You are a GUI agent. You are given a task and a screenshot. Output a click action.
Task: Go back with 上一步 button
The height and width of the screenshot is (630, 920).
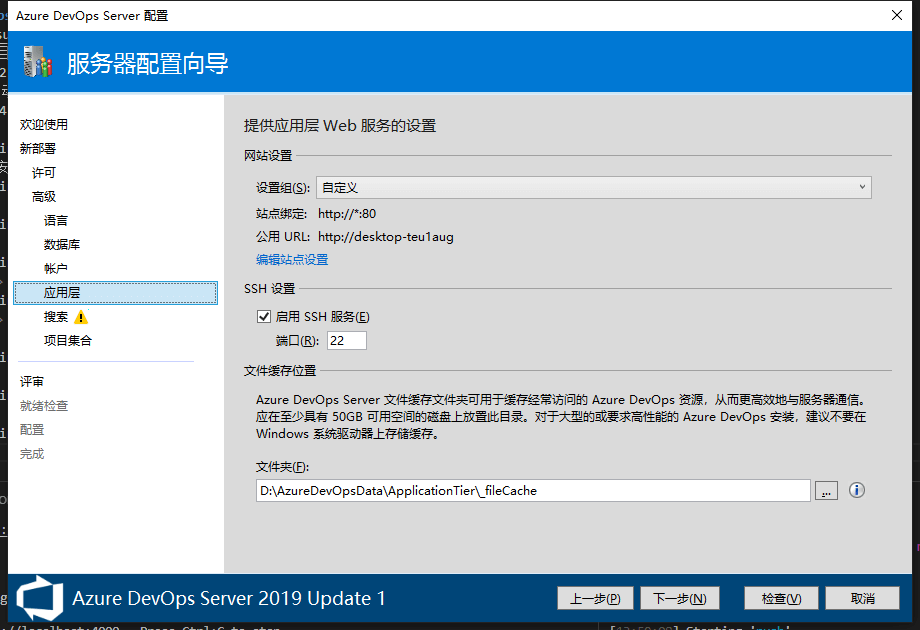pyautogui.click(x=595, y=598)
